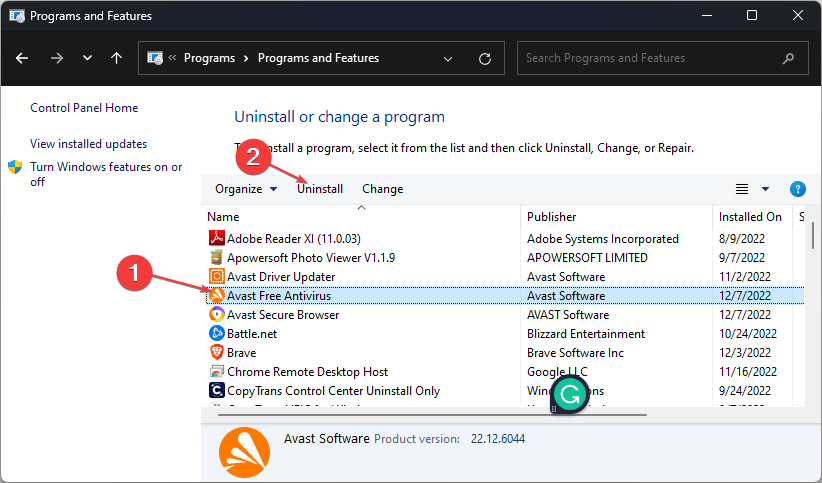Refresh the Programs and Features list

click(x=485, y=59)
